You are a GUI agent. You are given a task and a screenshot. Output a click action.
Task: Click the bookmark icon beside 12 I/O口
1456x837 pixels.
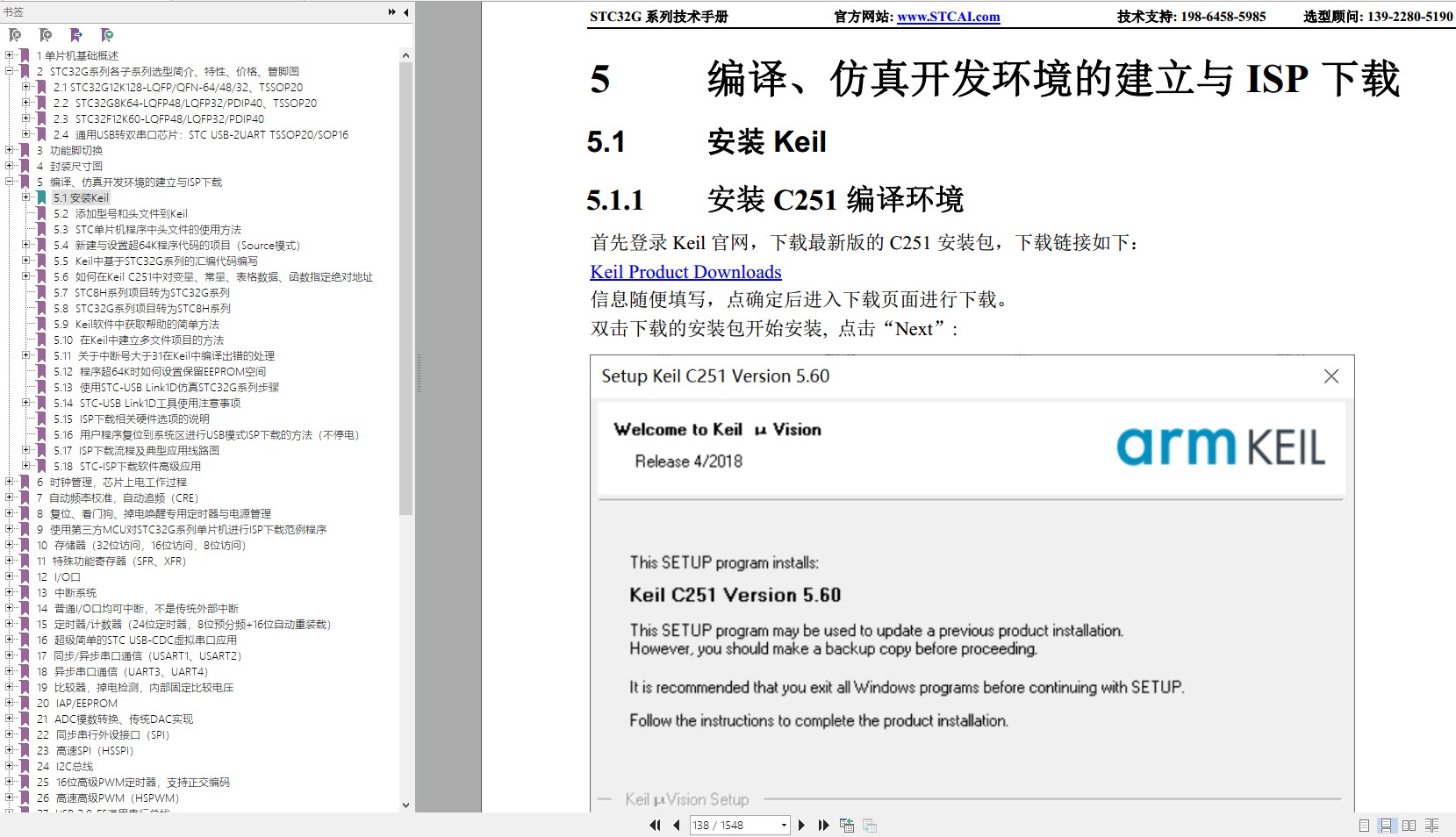(25, 576)
